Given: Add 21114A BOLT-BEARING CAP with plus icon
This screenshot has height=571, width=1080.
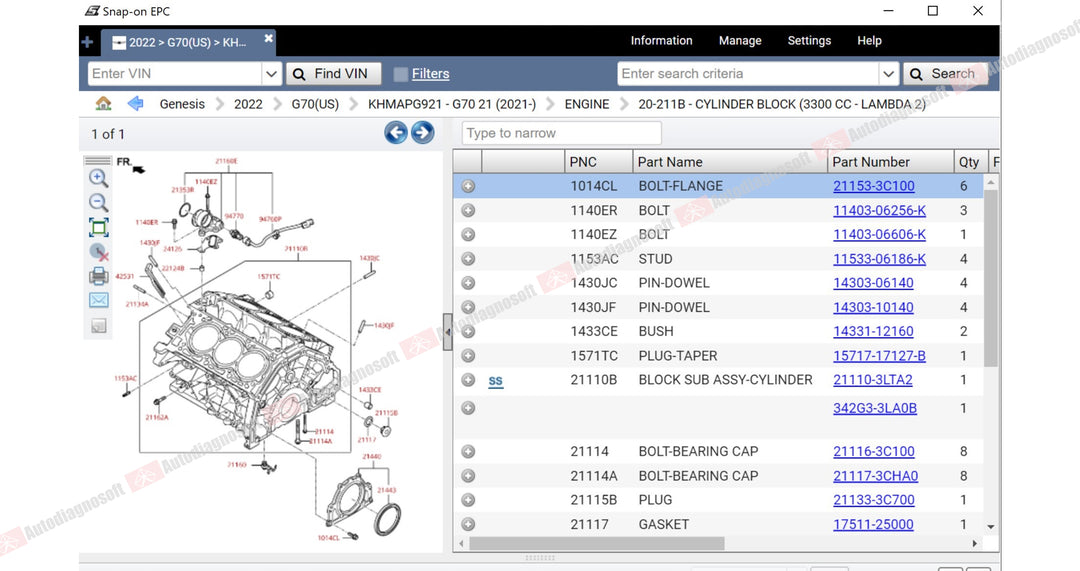Looking at the screenshot, I should click(x=468, y=476).
